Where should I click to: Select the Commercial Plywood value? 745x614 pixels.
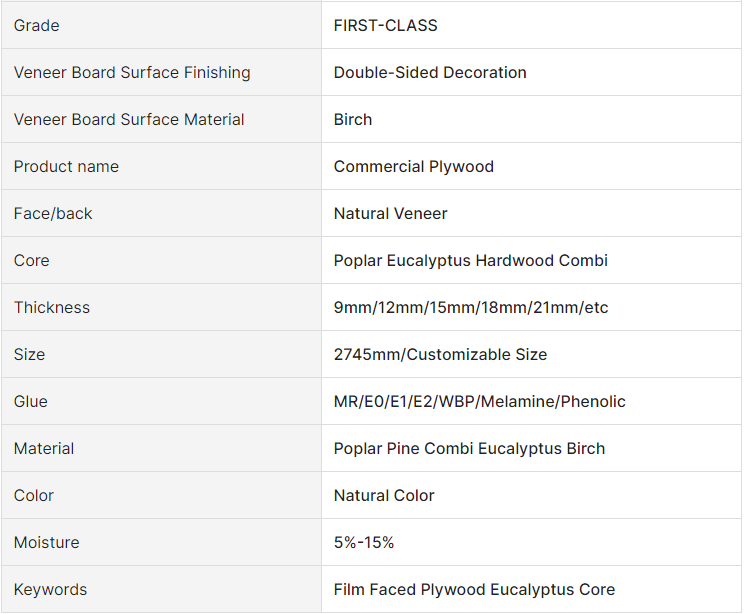(x=414, y=167)
